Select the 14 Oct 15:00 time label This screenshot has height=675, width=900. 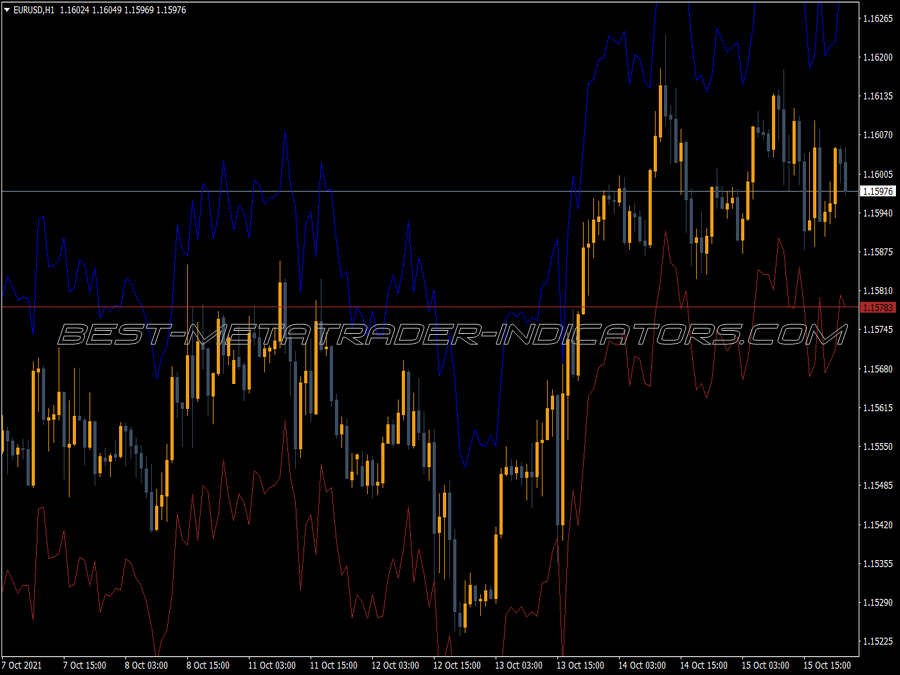click(704, 665)
